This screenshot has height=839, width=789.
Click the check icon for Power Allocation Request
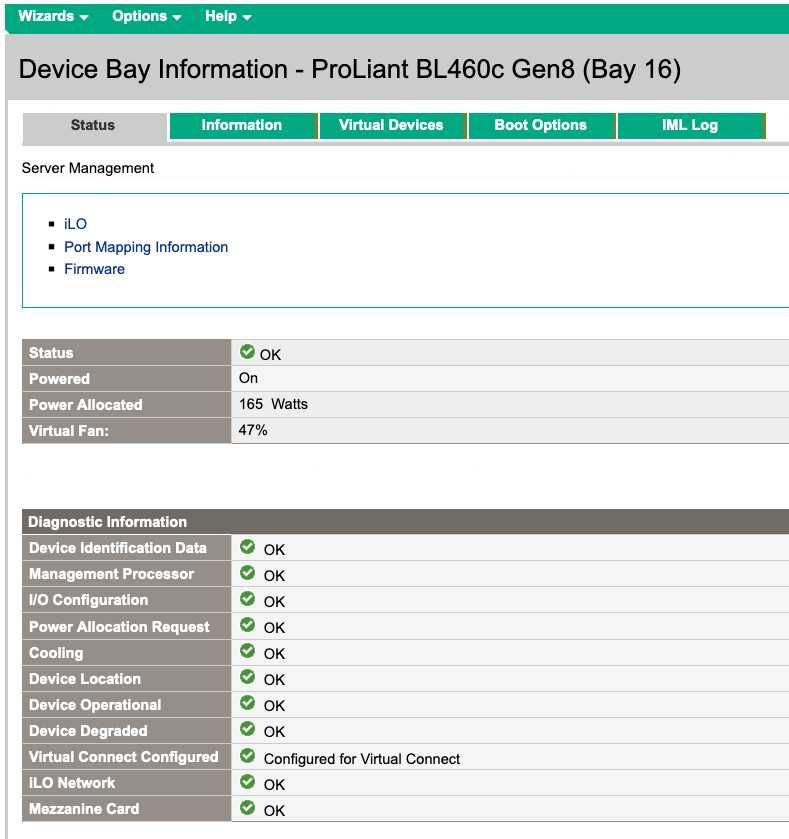(247, 625)
